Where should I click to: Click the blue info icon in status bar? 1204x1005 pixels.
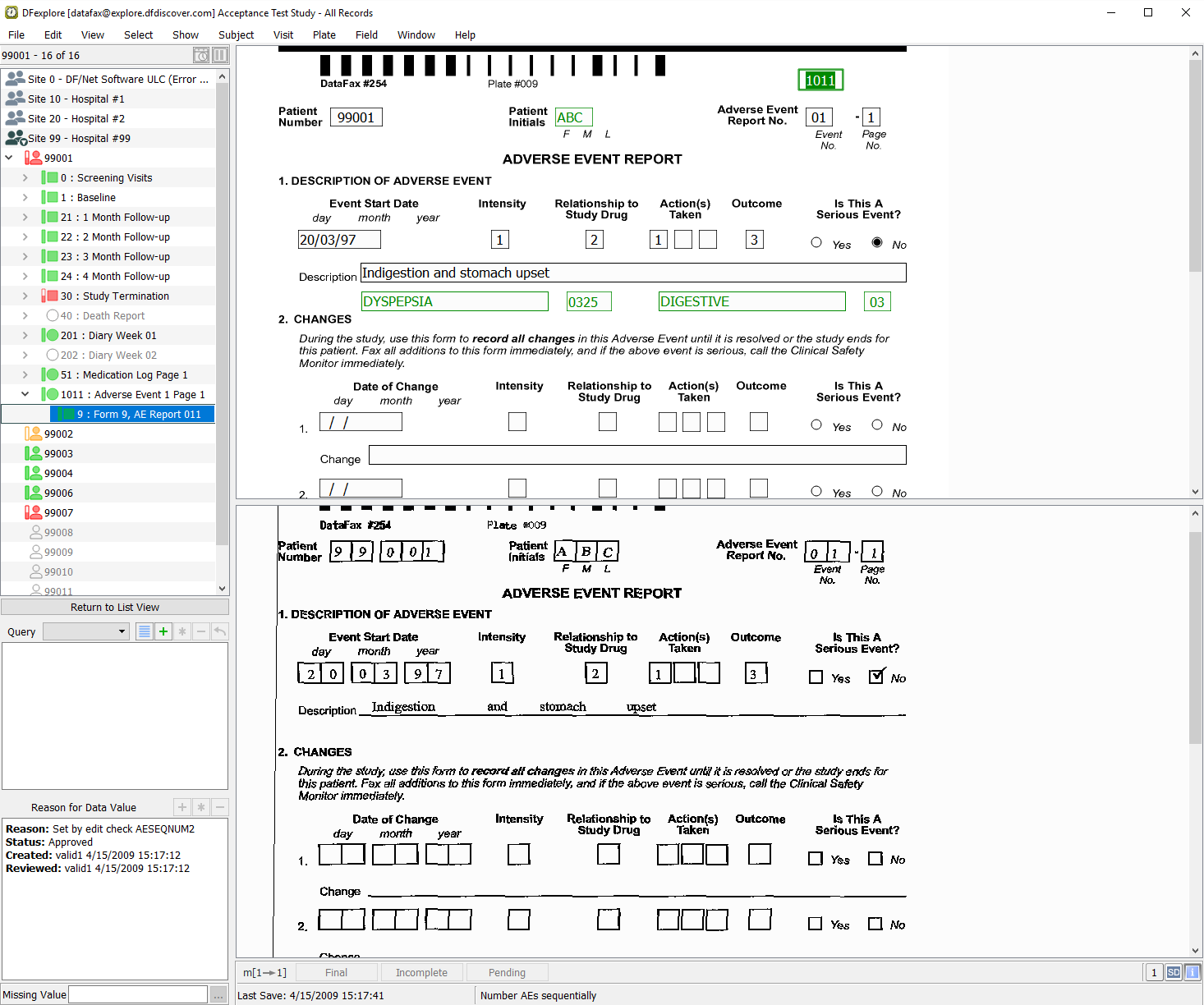pyautogui.click(x=1192, y=972)
